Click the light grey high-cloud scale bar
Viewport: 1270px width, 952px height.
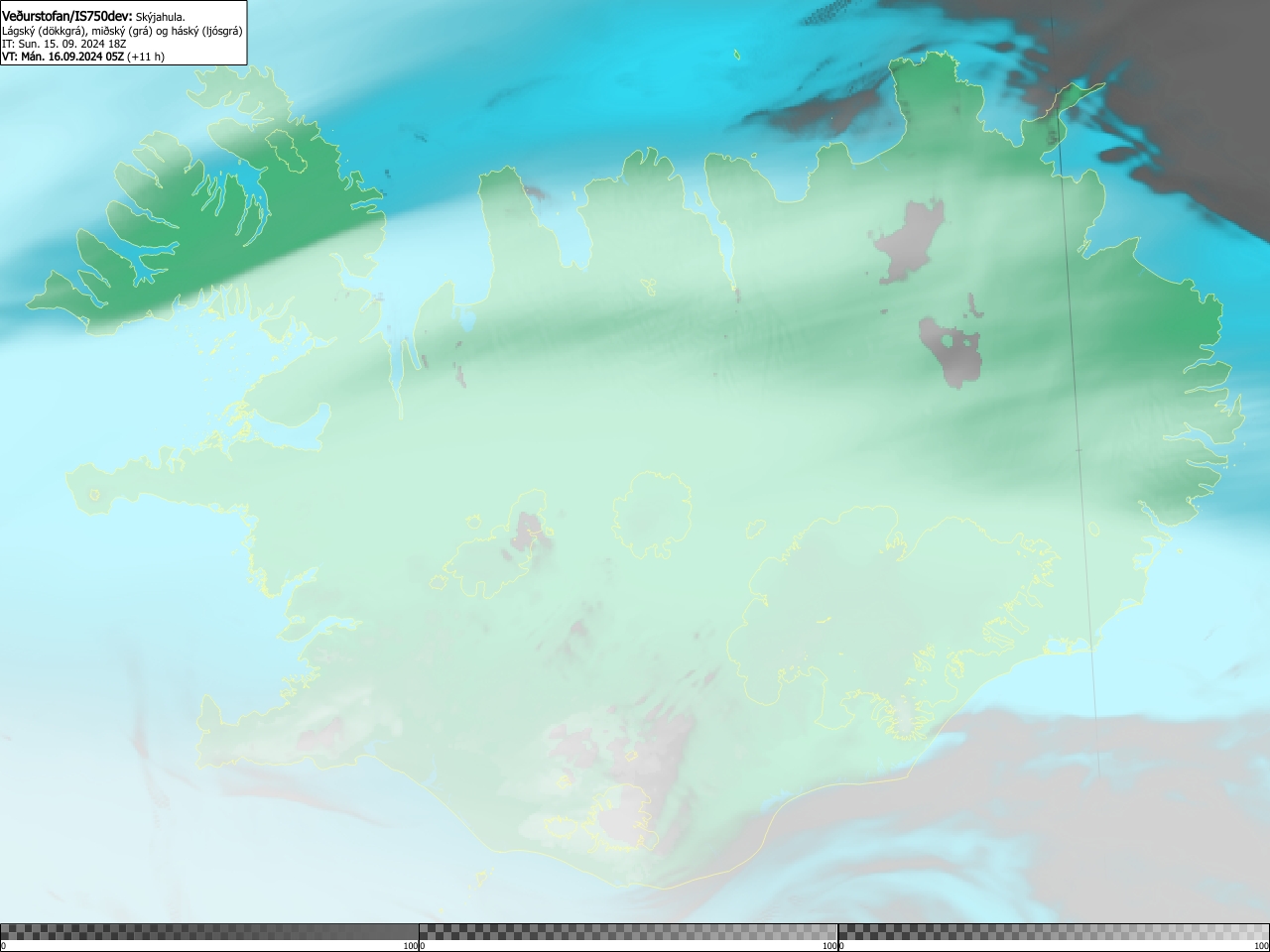[x=1054, y=931]
